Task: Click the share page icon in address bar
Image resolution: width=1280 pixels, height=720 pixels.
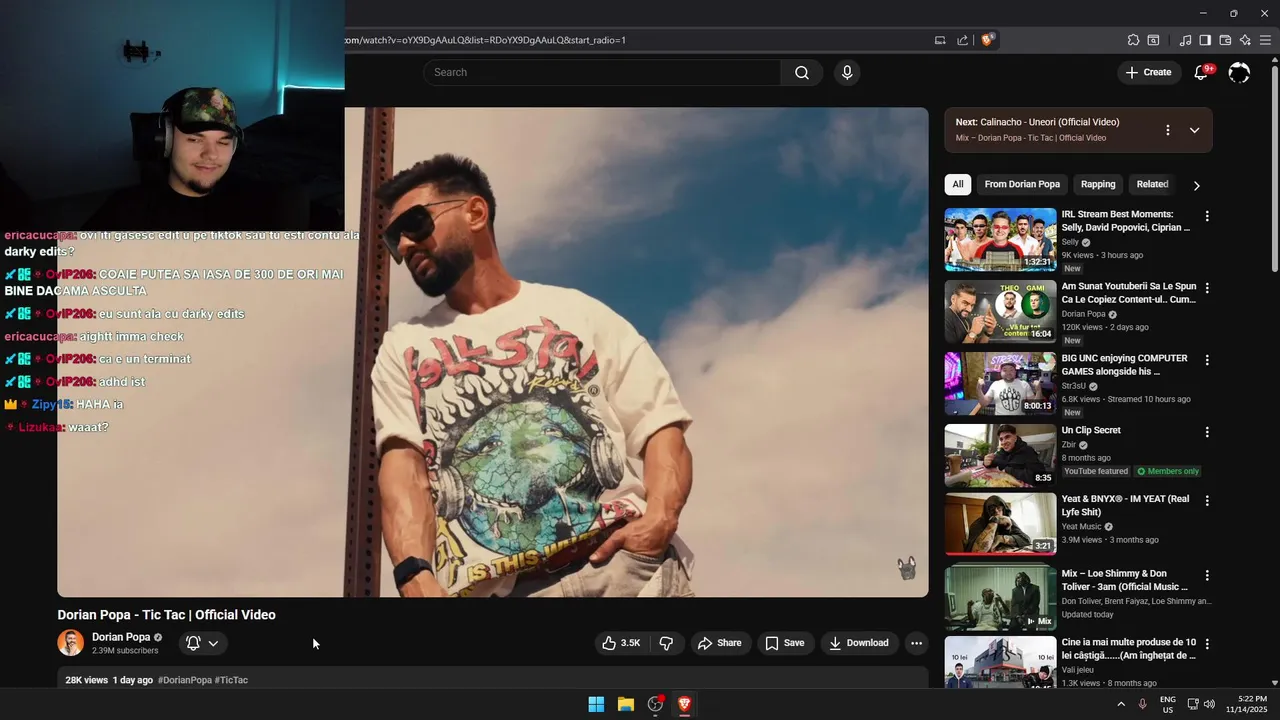Action: coord(962,40)
